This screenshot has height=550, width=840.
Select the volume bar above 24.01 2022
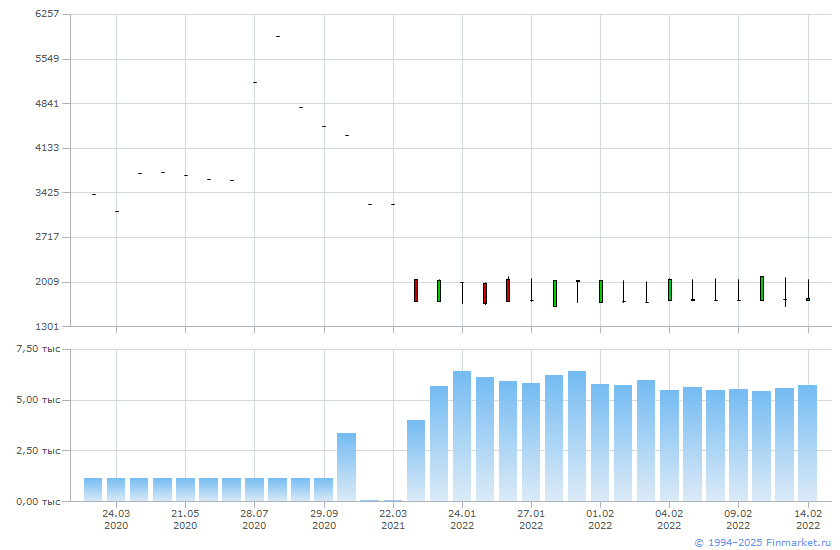(462, 436)
